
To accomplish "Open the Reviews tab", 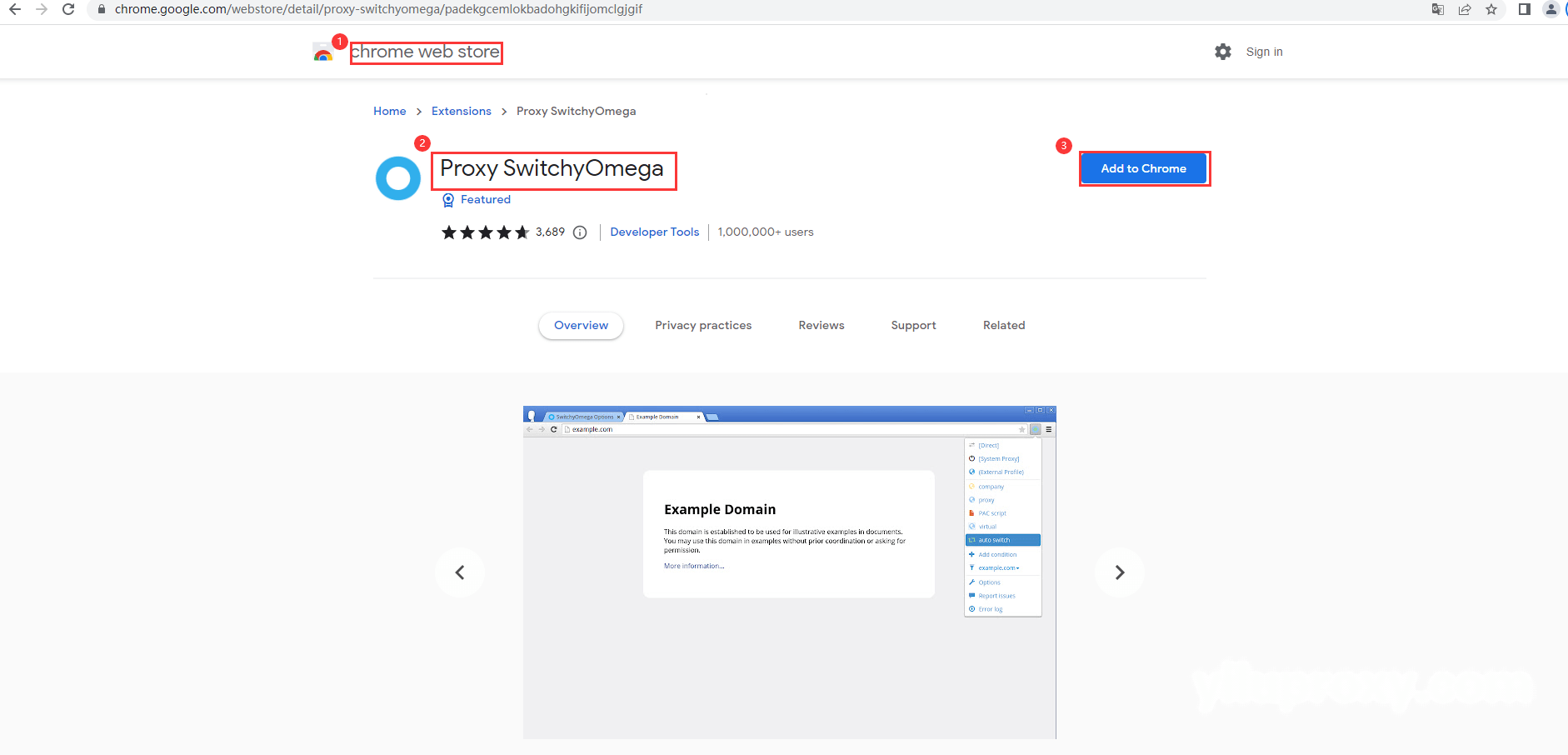I will point(821,325).
